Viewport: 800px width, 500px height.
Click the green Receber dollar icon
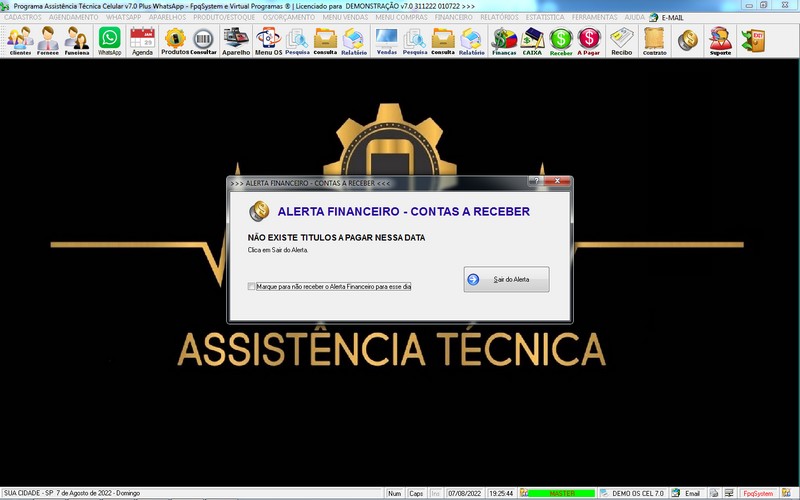tap(561, 41)
